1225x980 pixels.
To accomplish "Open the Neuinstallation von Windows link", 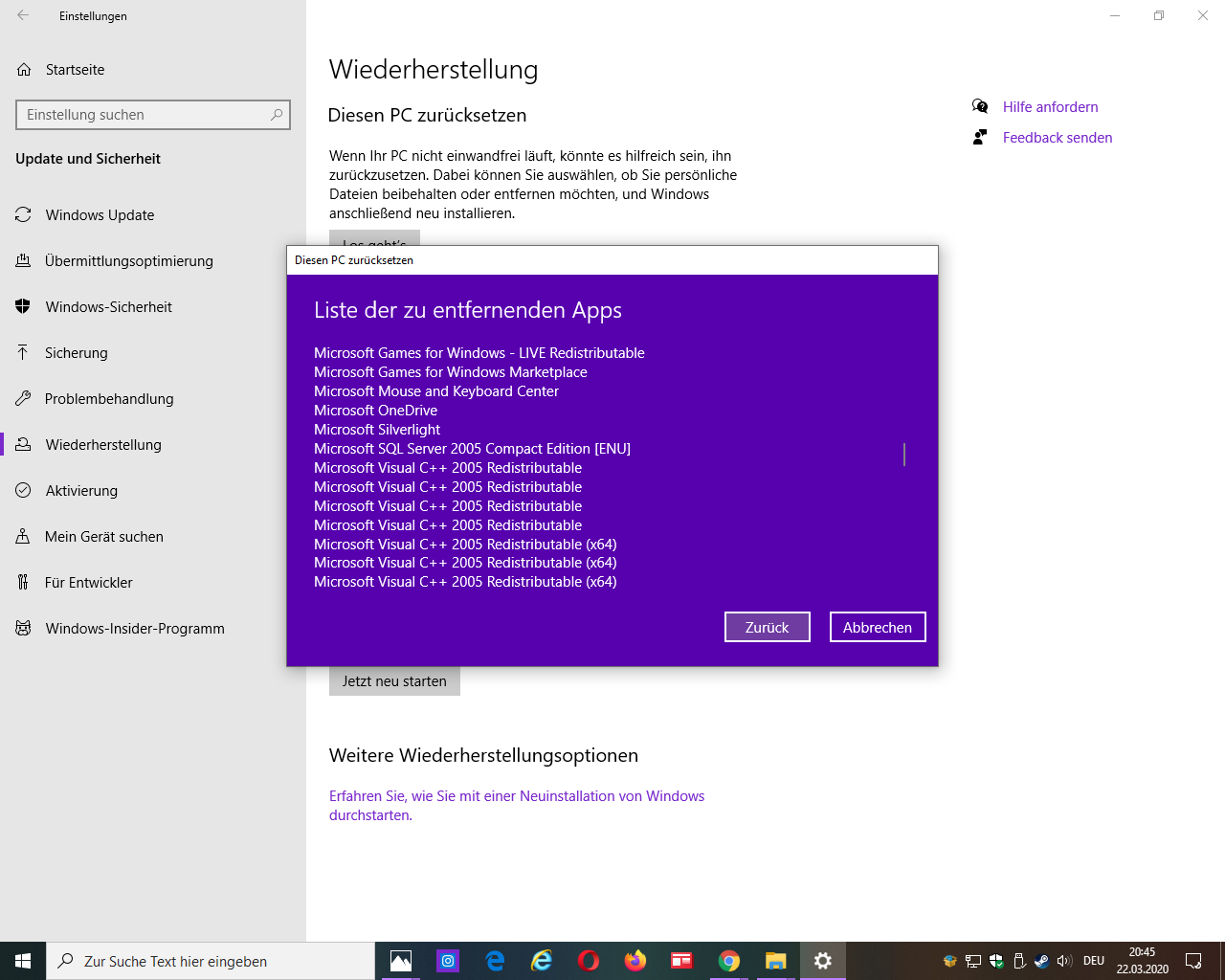I will 517,806.
